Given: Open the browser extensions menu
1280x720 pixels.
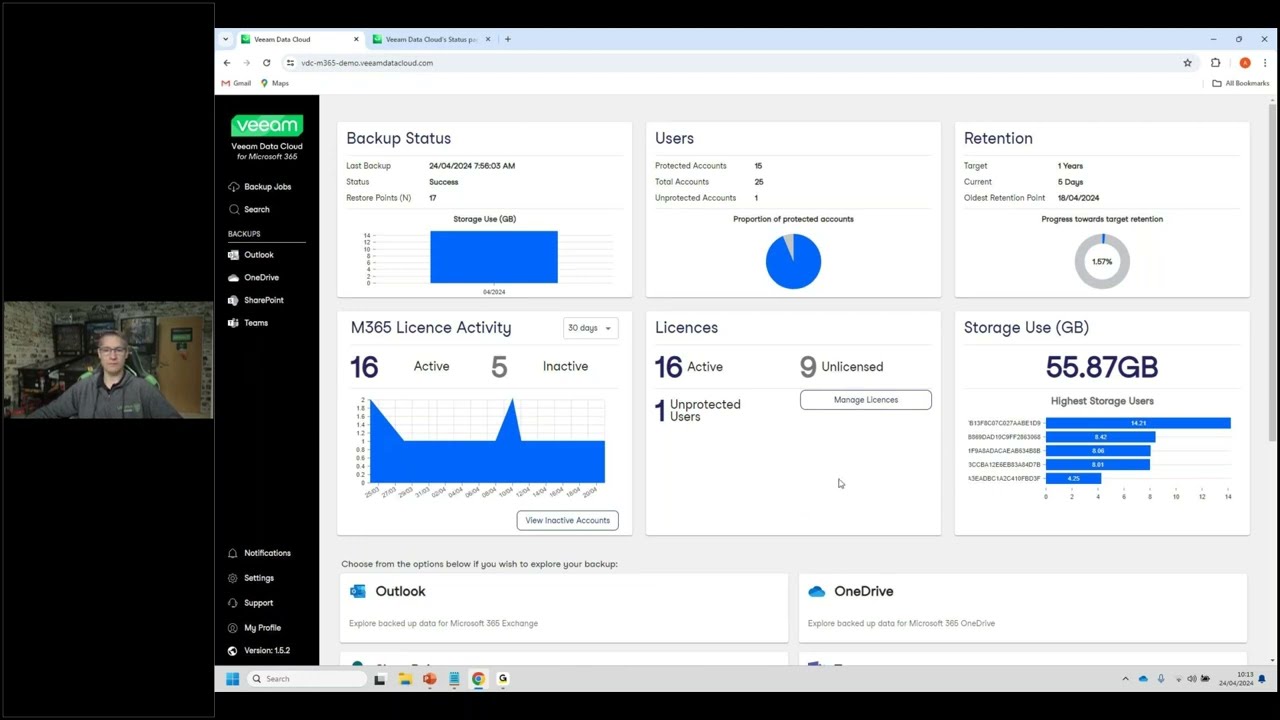Looking at the screenshot, I should [x=1216, y=63].
